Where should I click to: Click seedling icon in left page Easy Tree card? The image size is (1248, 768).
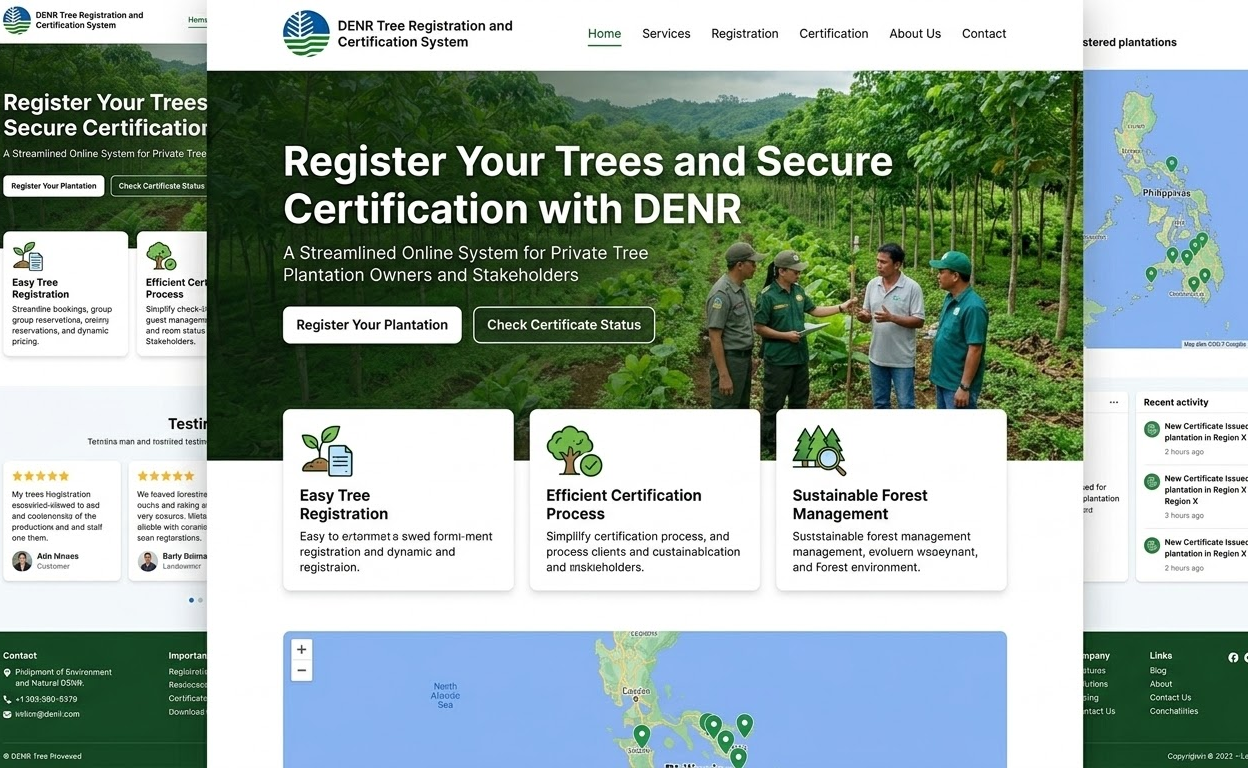pos(28,256)
